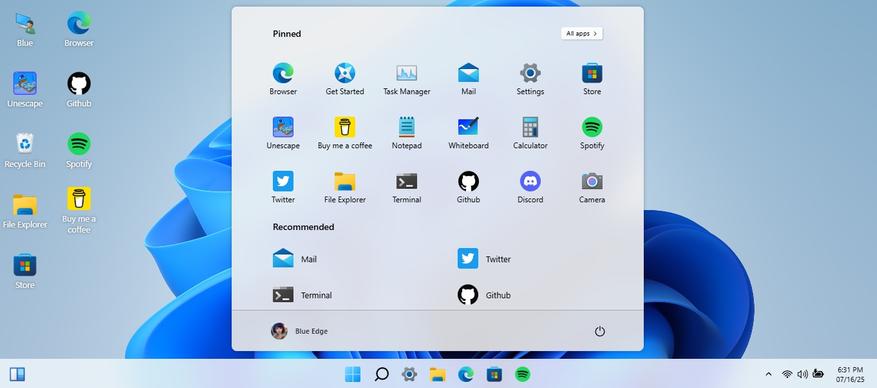Open Edge browser from the taskbar

466,374
